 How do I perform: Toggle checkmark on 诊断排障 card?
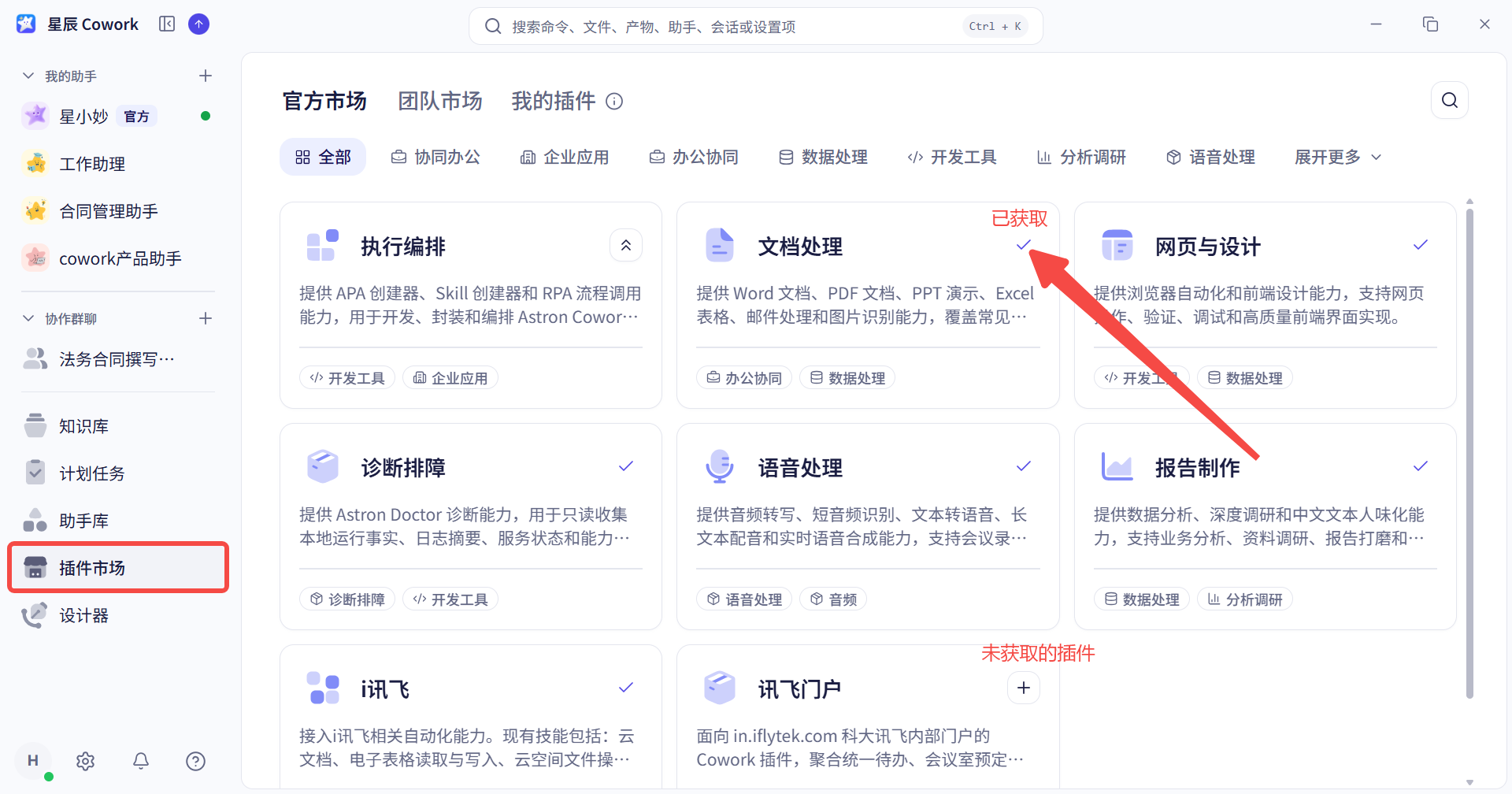(625, 466)
